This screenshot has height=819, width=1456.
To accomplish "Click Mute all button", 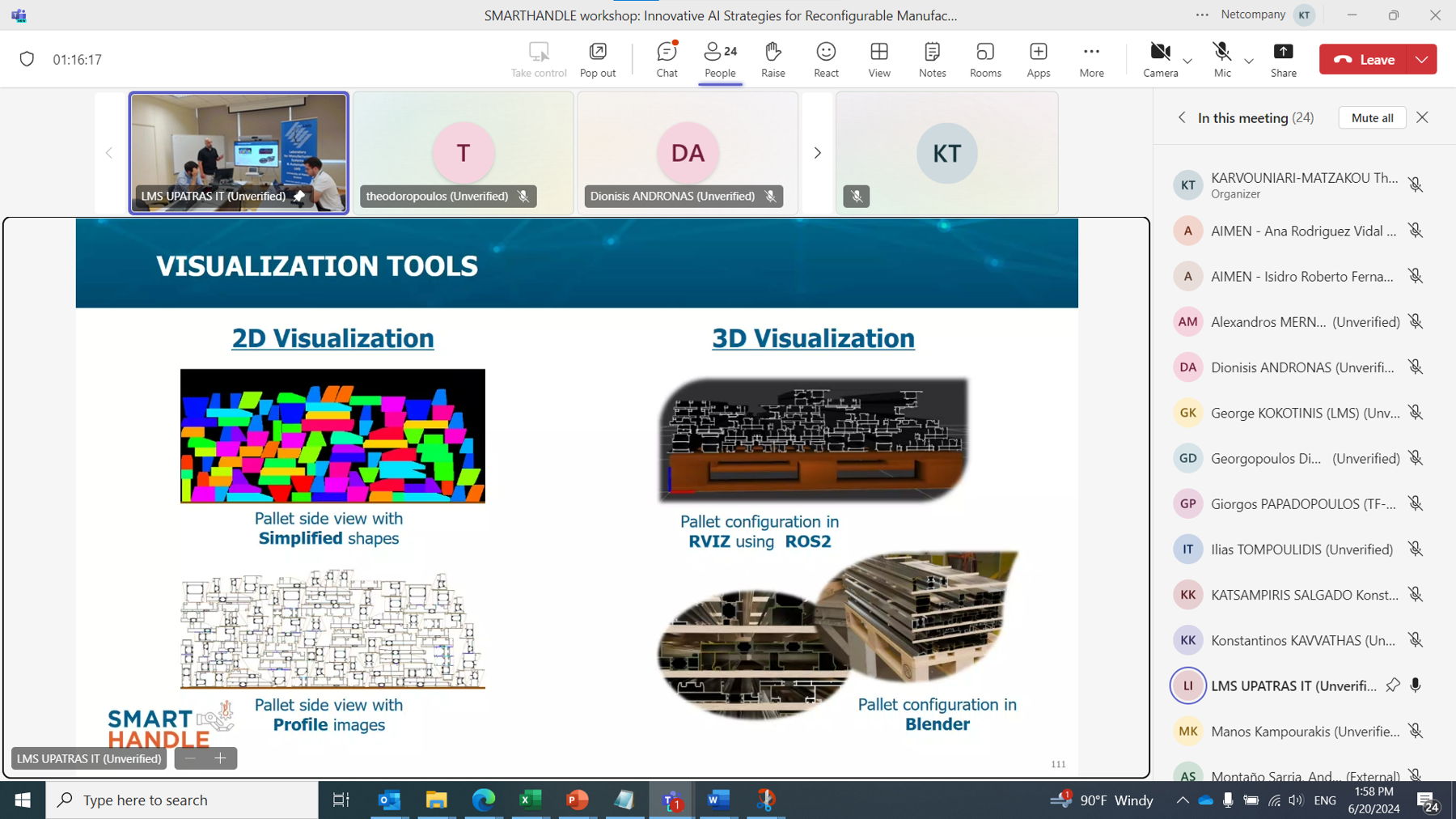I will 1372,117.
